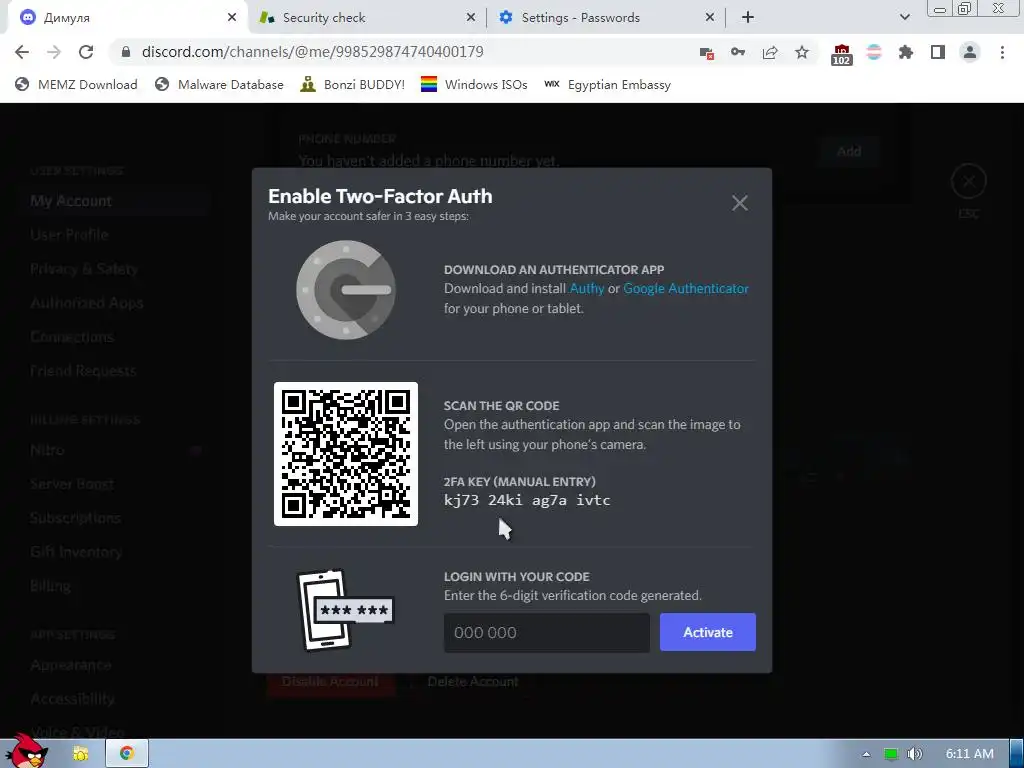Click the Angry Birds start button
The width and height of the screenshot is (1024, 768).
pyautogui.click(x=28, y=751)
